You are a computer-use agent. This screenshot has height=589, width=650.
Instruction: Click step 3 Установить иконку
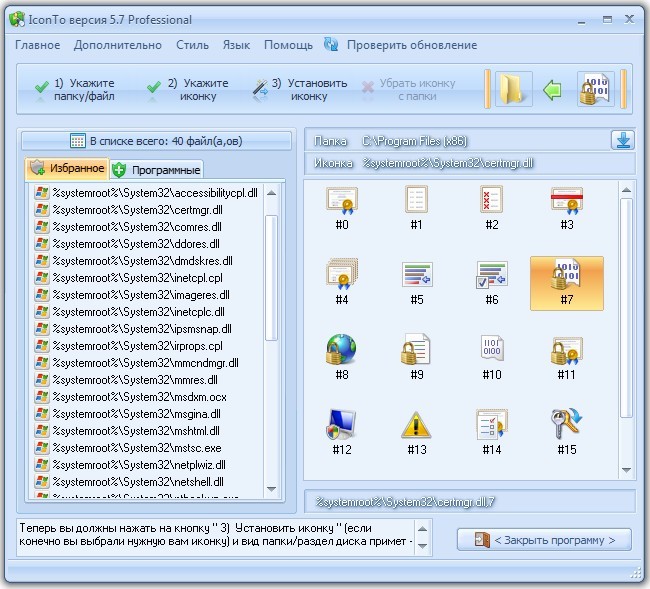click(300, 90)
